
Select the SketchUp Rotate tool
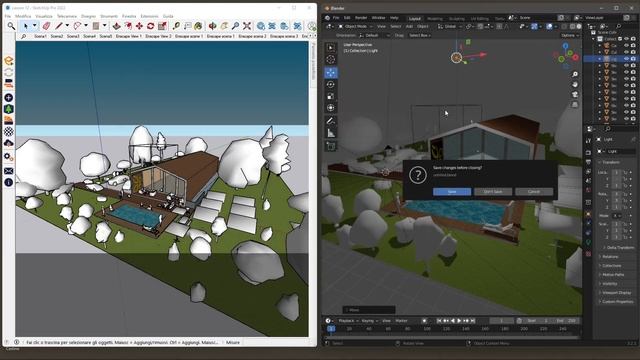pos(151,26)
